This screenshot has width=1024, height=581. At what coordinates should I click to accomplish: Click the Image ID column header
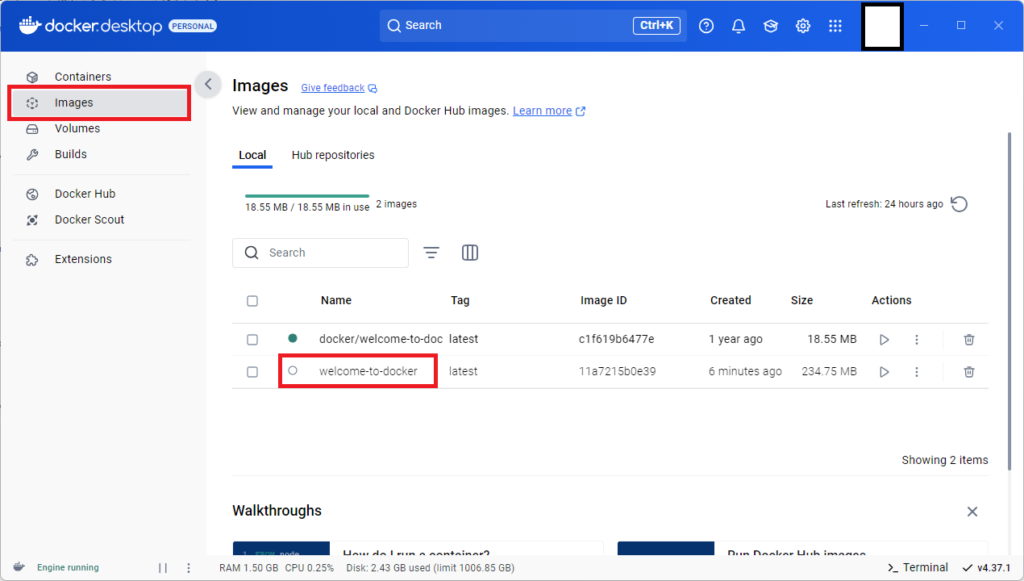pyautogui.click(x=603, y=300)
